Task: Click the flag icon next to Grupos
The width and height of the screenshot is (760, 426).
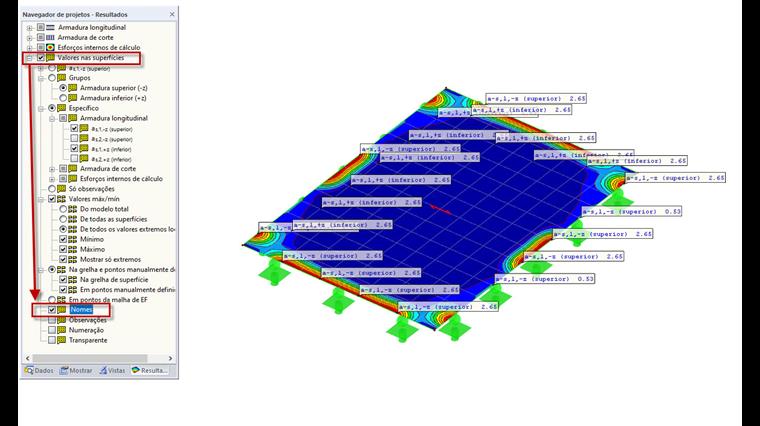Action: pos(62,78)
